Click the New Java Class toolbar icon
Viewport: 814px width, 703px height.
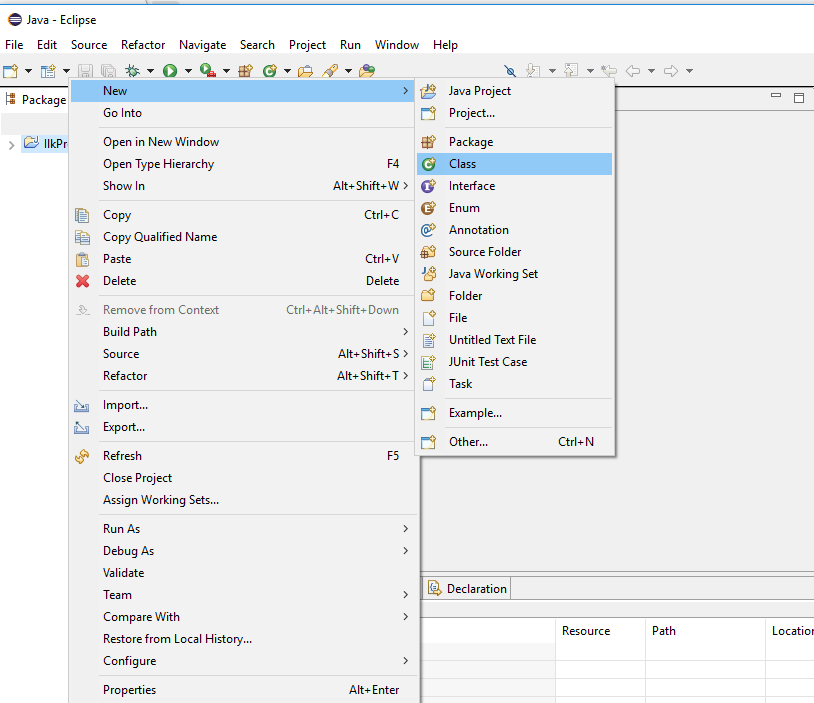(269, 71)
